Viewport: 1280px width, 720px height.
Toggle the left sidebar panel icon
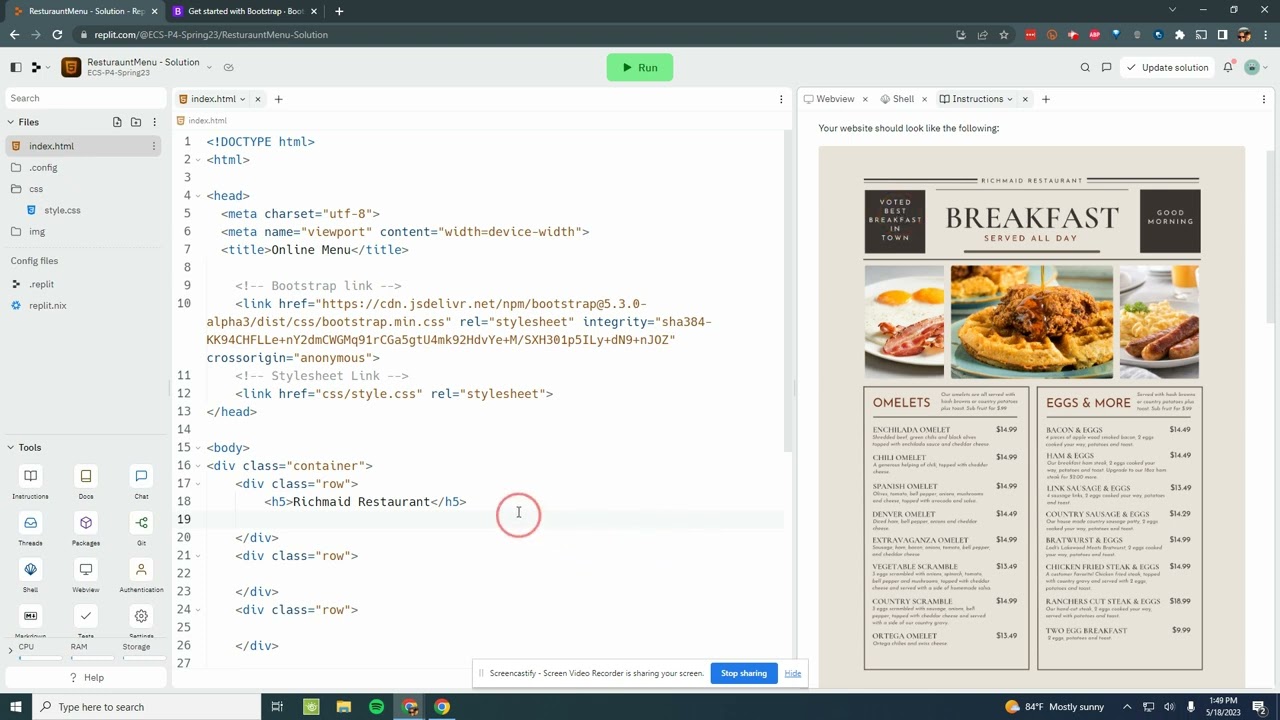coord(16,68)
